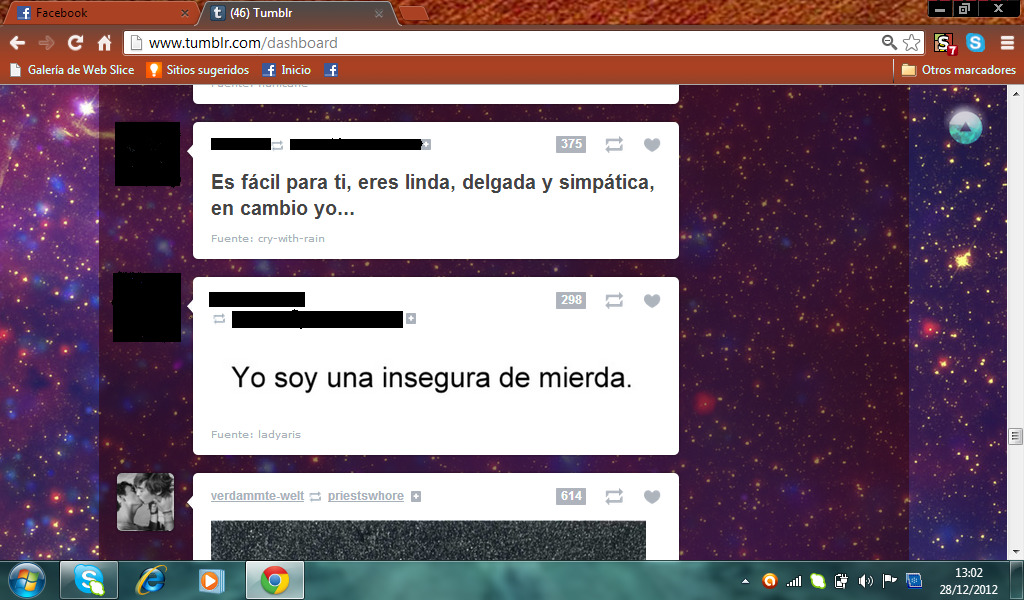The width and height of the screenshot is (1024, 600).
Task: Click the plus icon in the 298-notes post header
Action: tap(411, 319)
